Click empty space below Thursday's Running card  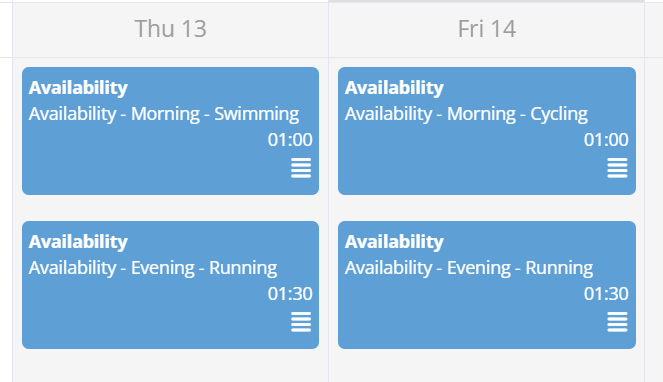click(170, 366)
